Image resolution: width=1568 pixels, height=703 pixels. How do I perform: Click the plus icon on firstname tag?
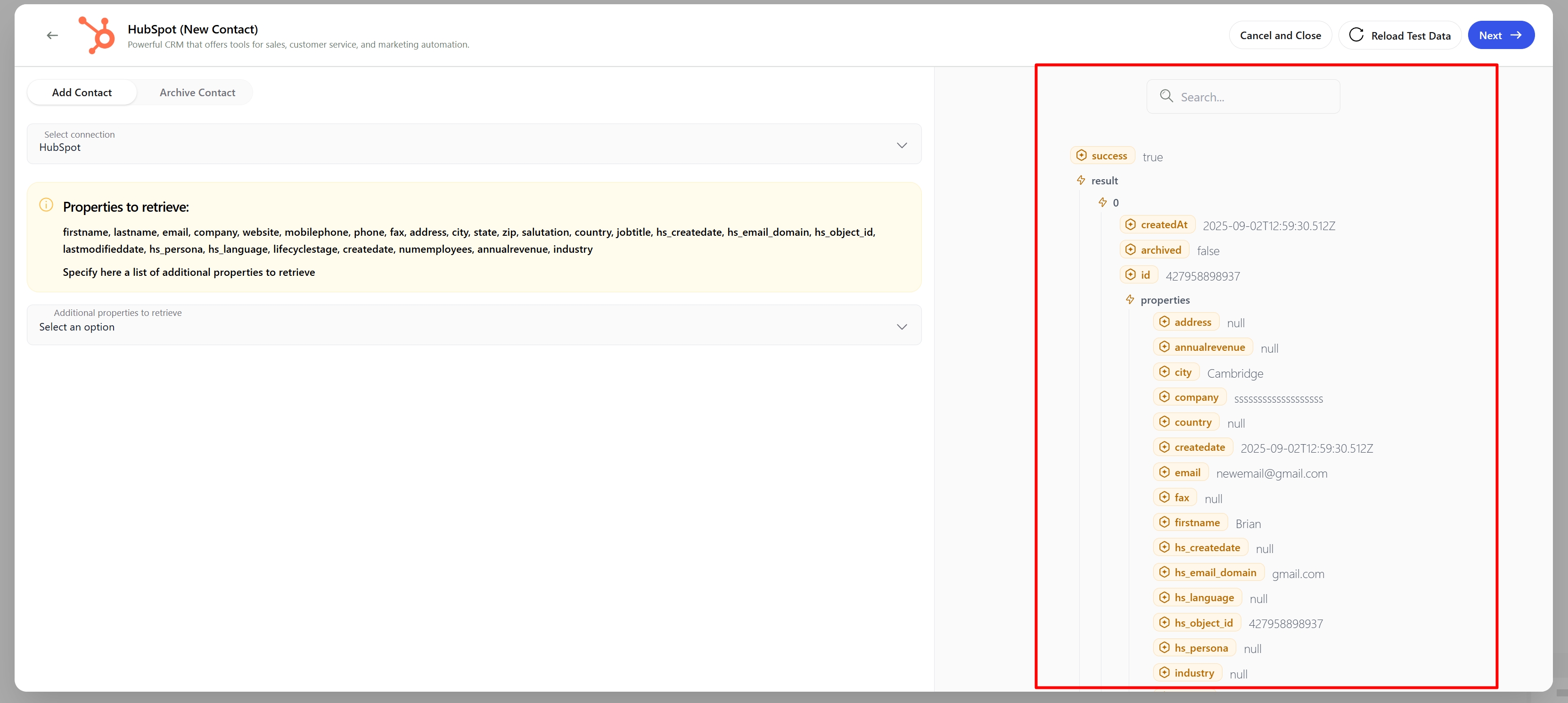pos(1164,522)
